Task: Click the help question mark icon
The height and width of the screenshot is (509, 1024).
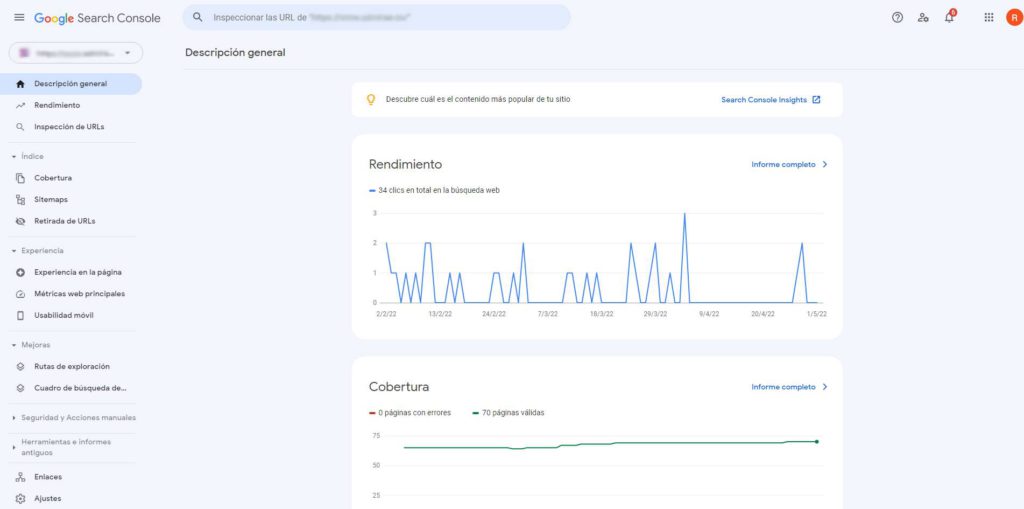Action: click(897, 18)
